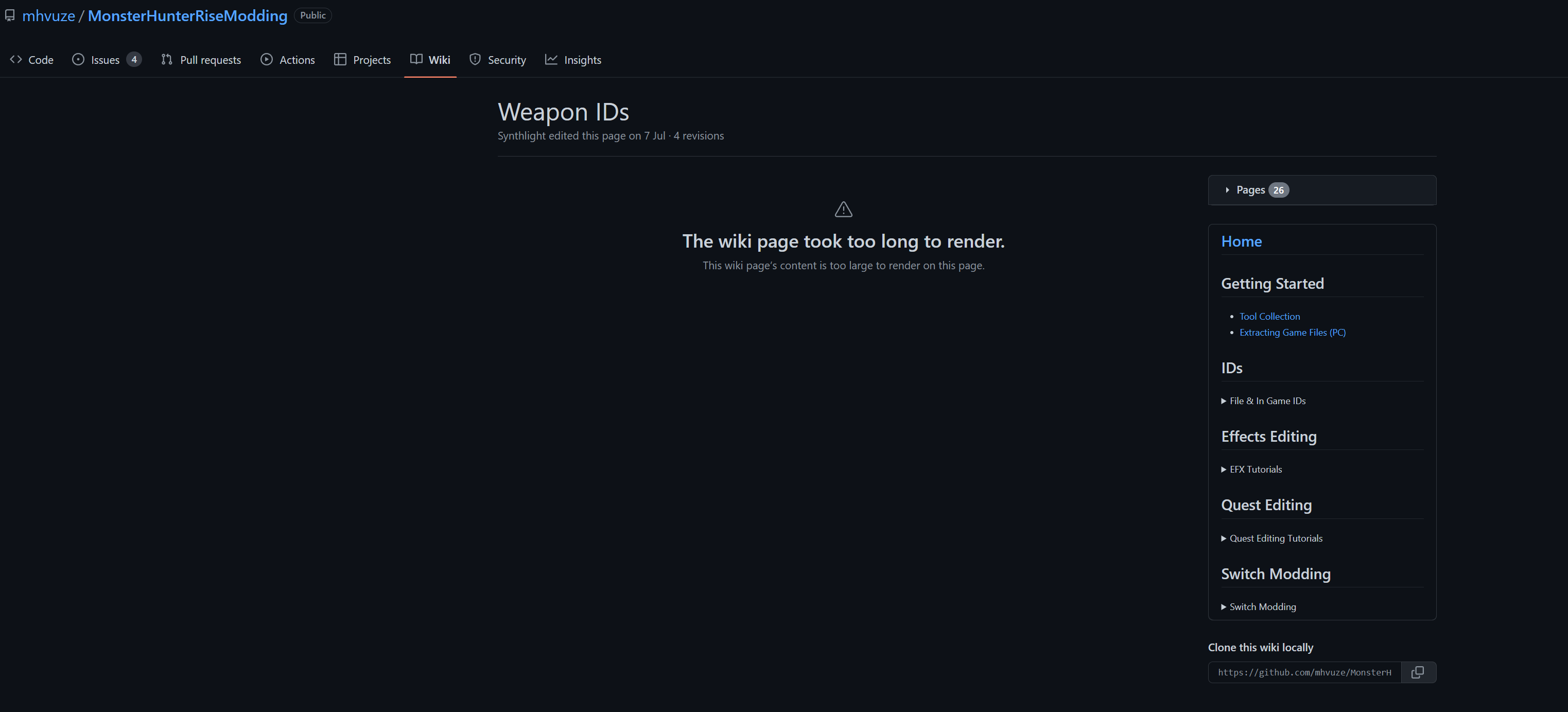Click the repository book icon beside mhvuze

10,15
